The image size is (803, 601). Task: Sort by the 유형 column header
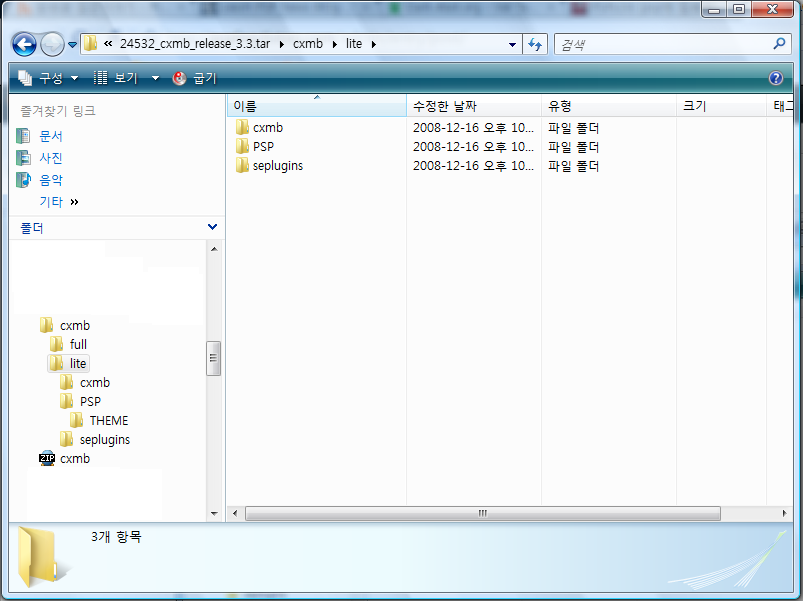click(609, 106)
